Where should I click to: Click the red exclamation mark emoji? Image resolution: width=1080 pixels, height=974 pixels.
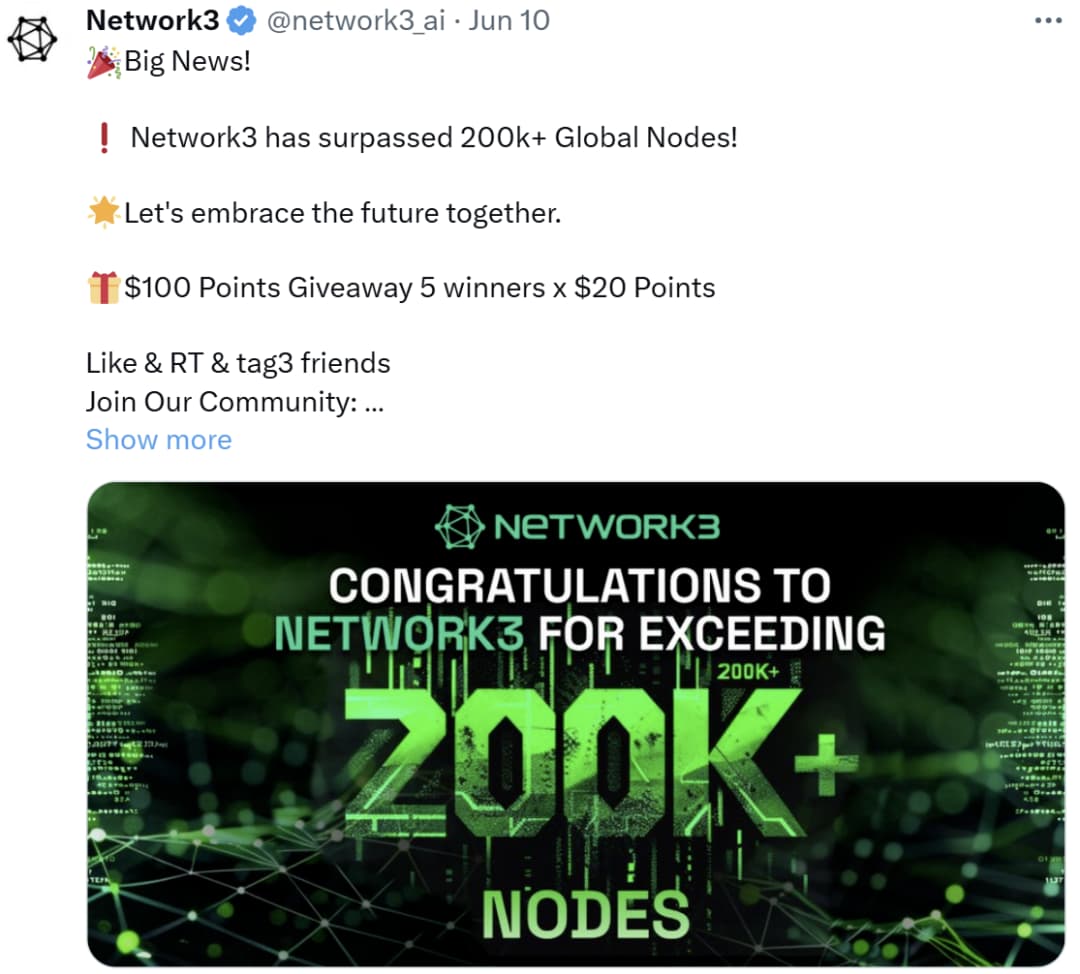click(x=105, y=138)
